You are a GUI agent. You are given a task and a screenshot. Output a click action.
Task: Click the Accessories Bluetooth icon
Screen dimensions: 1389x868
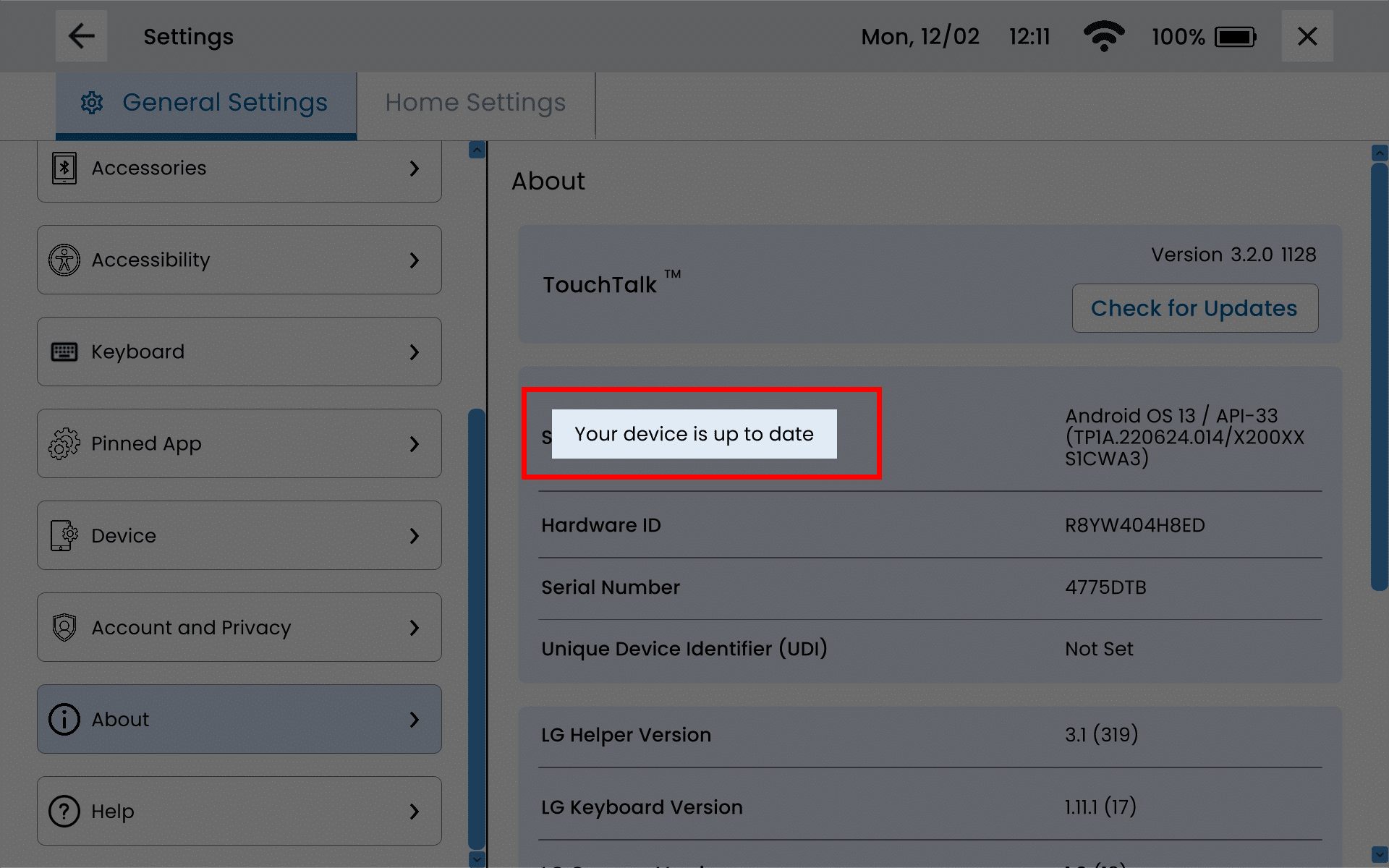point(64,168)
